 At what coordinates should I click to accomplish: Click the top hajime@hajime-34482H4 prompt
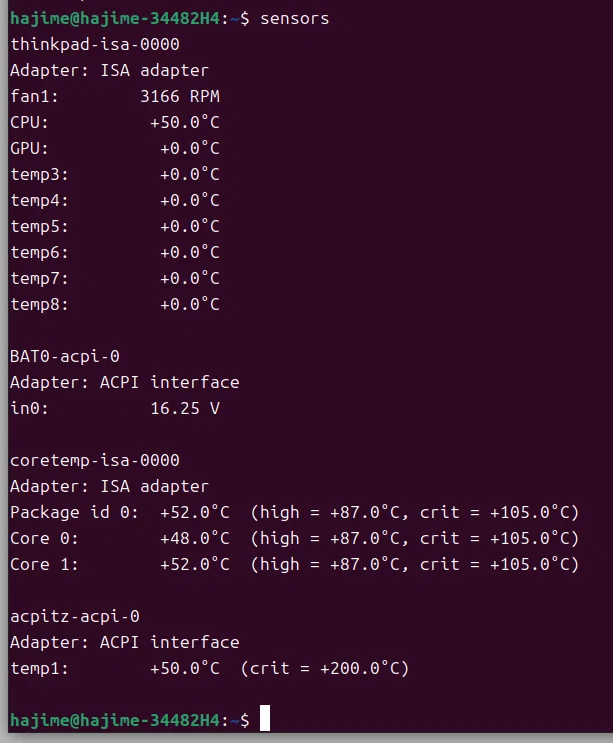(x=115, y=18)
